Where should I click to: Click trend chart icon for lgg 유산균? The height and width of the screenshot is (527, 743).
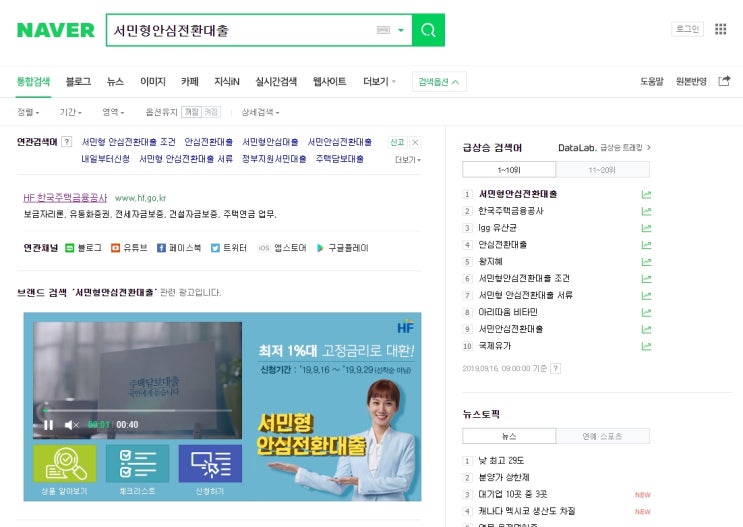click(x=646, y=228)
